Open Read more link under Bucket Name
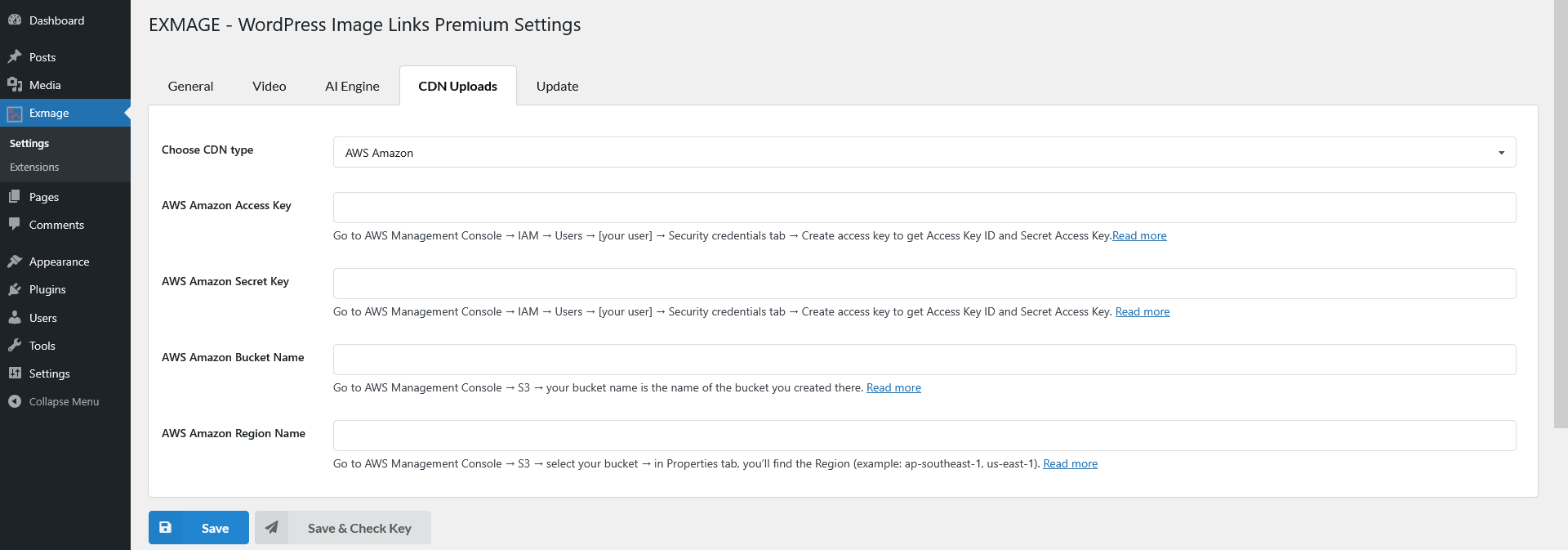This screenshot has height=550, width=1568. coord(893,387)
